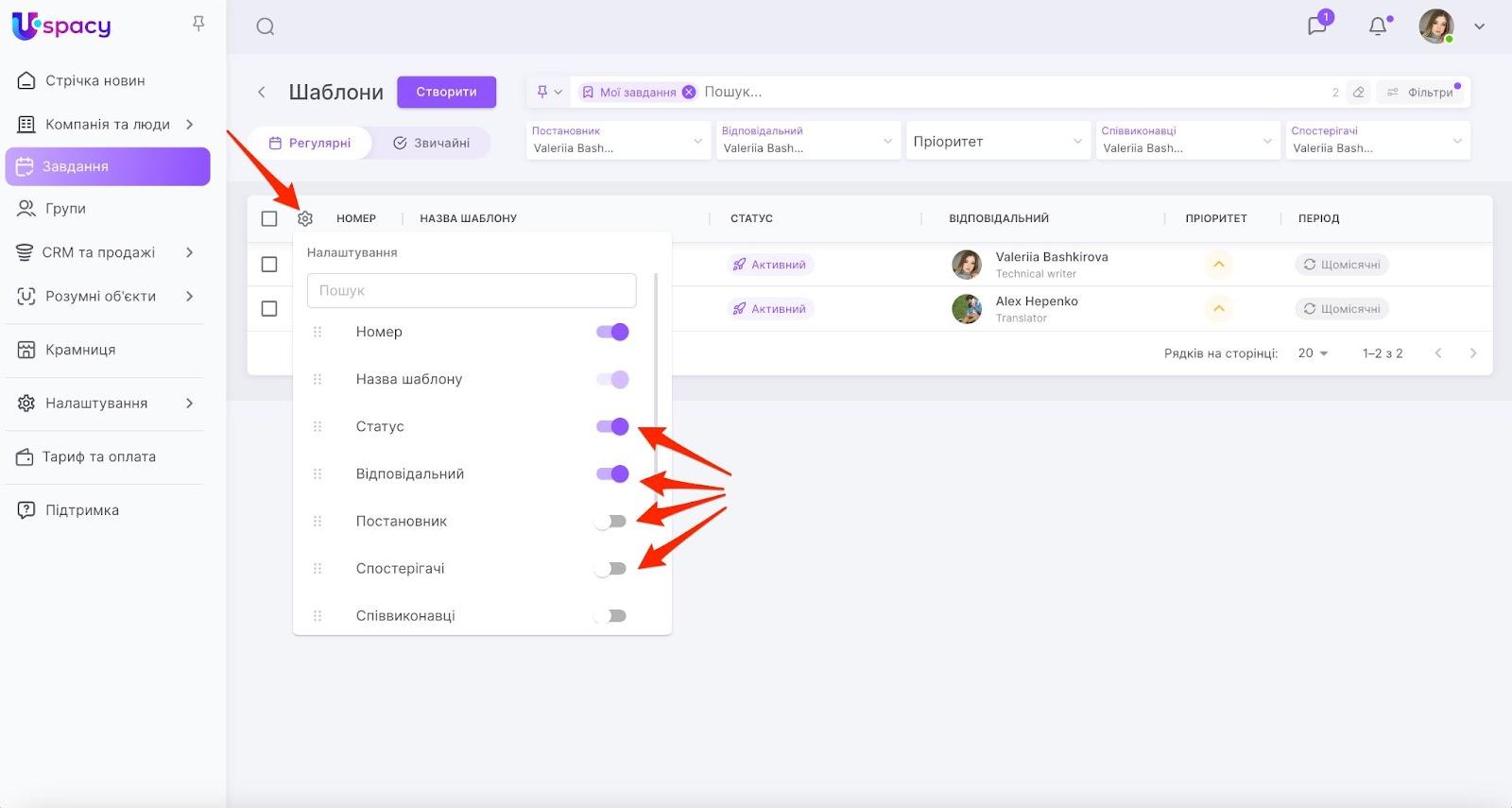Clear filters with the eraser icon
The height and width of the screenshot is (808, 1512).
pyautogui.click(x=1358, y=92)
